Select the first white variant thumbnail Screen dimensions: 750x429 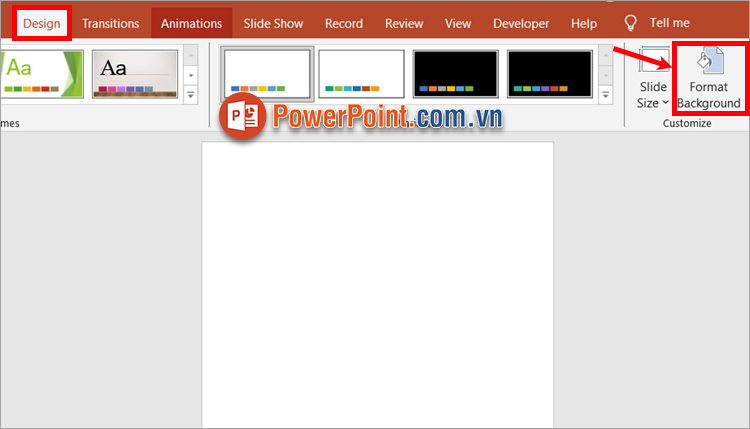pyautogui.click(x=267, y=73)
